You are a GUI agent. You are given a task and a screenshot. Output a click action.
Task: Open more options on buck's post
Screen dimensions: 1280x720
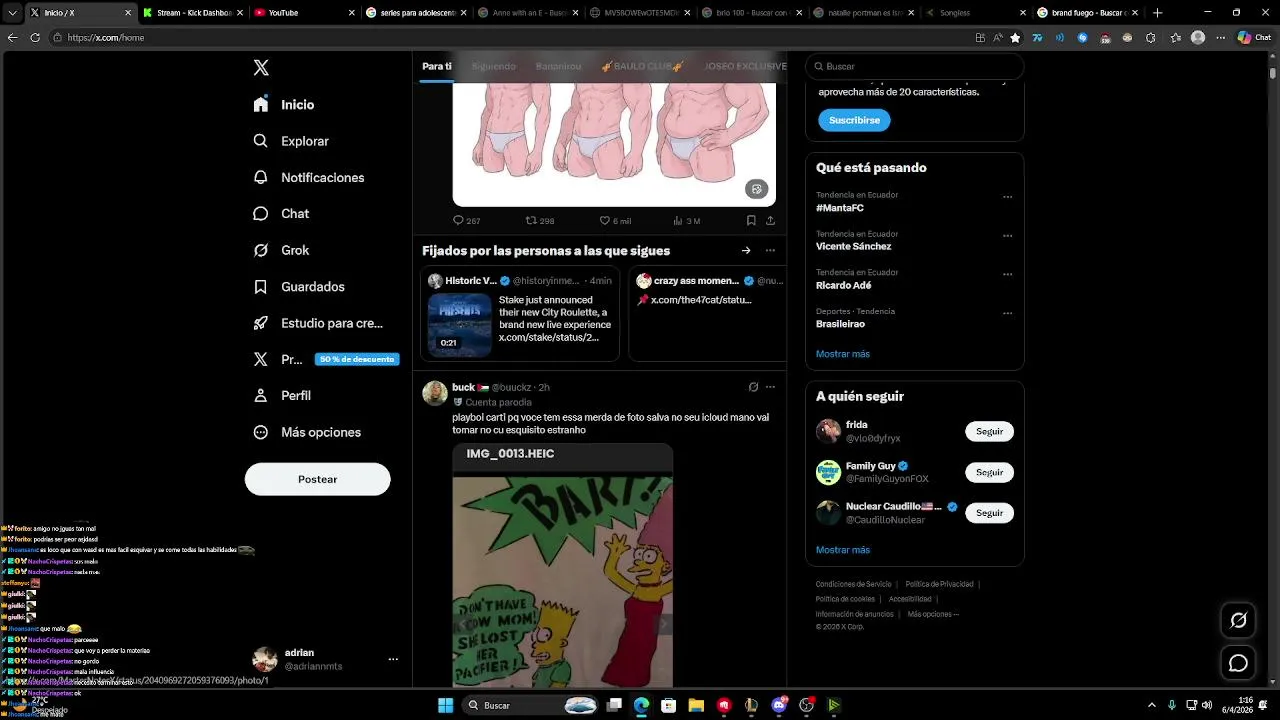770,387
